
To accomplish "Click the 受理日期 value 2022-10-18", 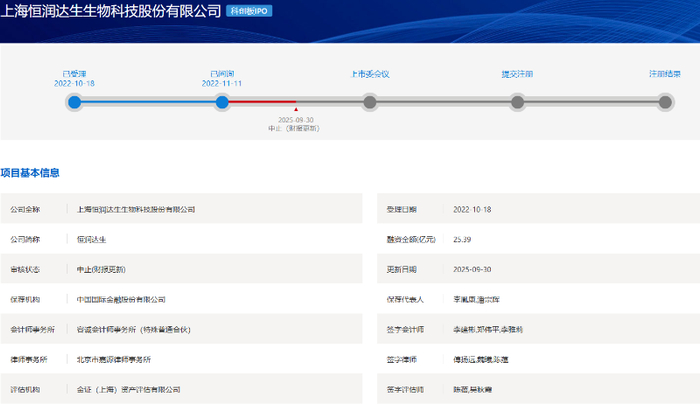I will 475,209.
